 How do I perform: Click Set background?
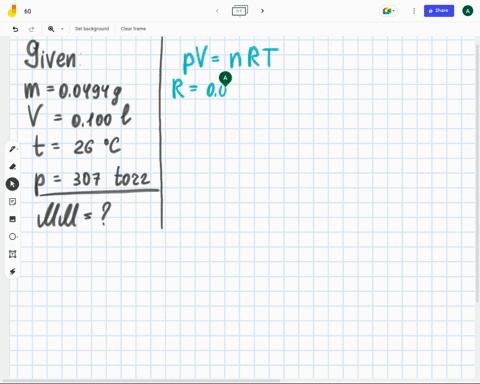click(x=92, y=29)
